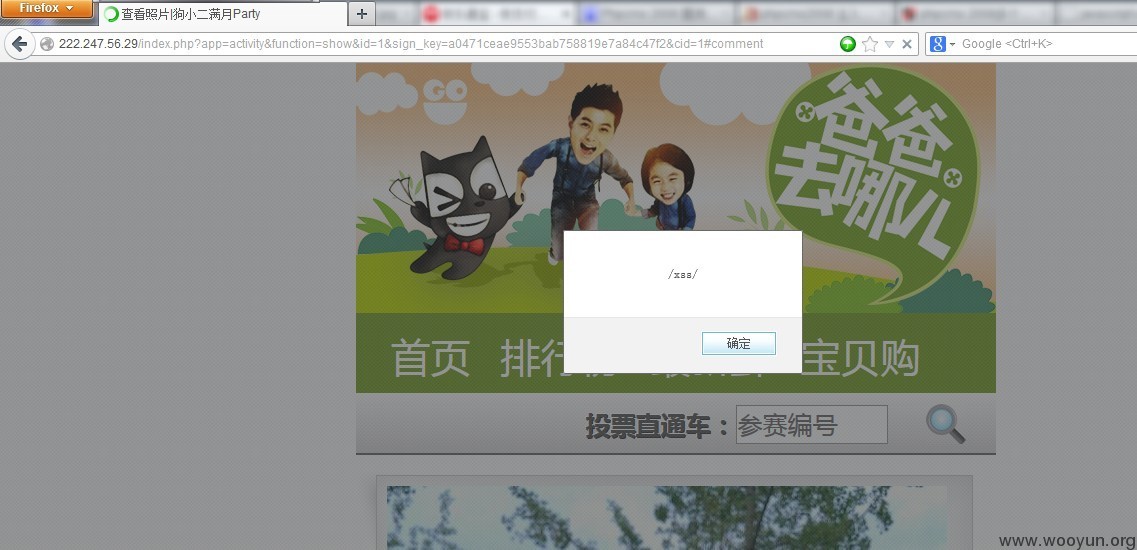Click the green circular addon icon
Viewport: 1137px width, 550px height.
point(848,44)
